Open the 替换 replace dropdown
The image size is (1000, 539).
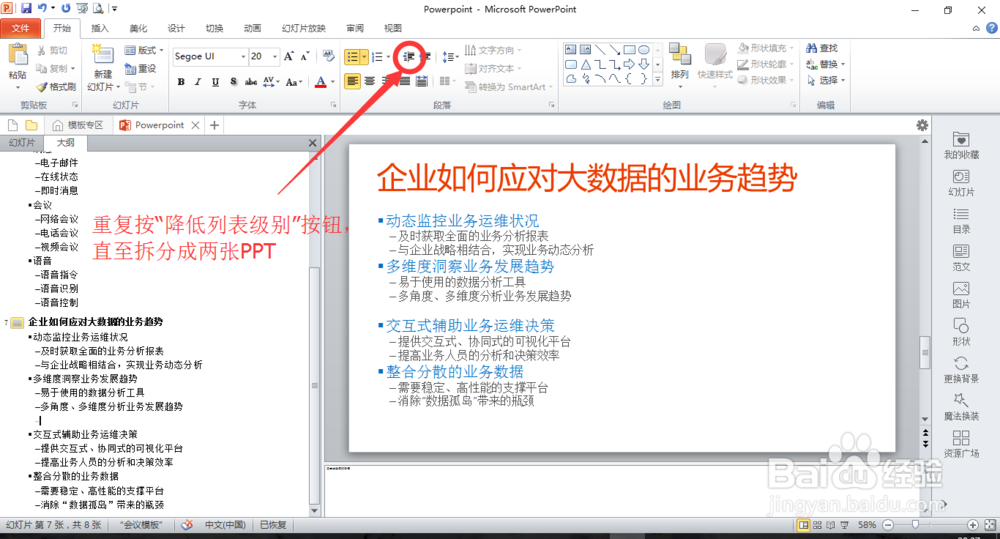(825, 64)
